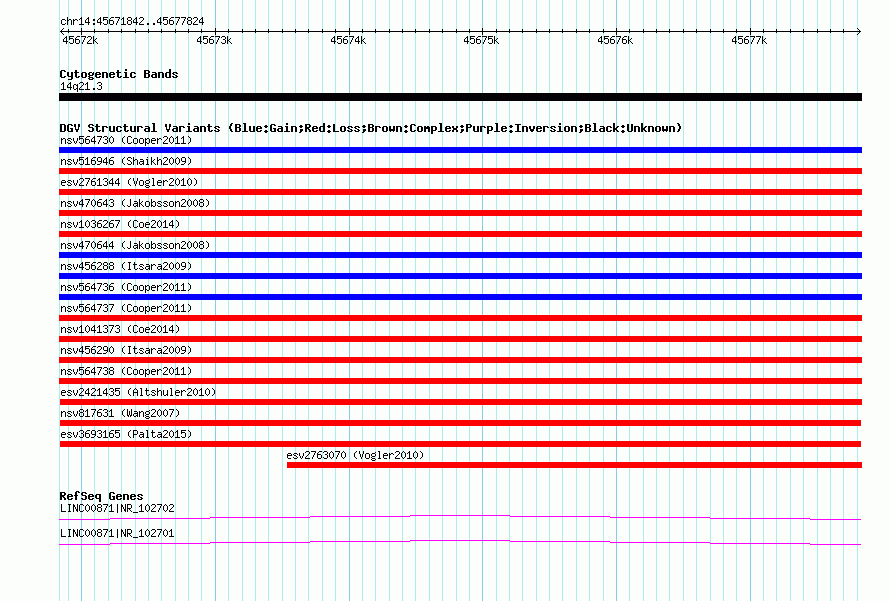The width and height of the screenshot is (890, 601).
Task: Open variant nsv456290 (Itsara2009) label
Action: coord(126,350)
